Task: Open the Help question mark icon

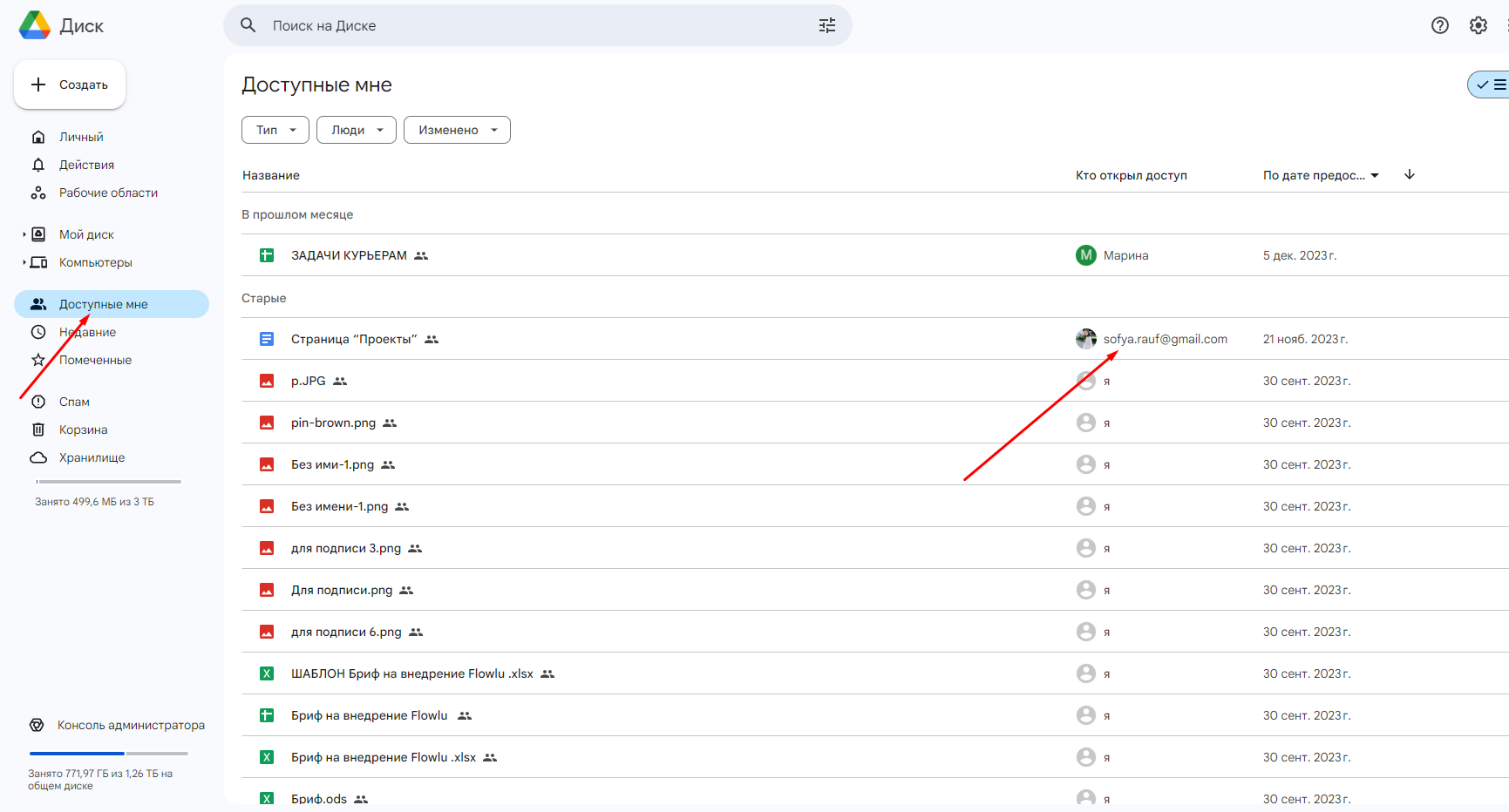Action: click(x=1439, y=25)
